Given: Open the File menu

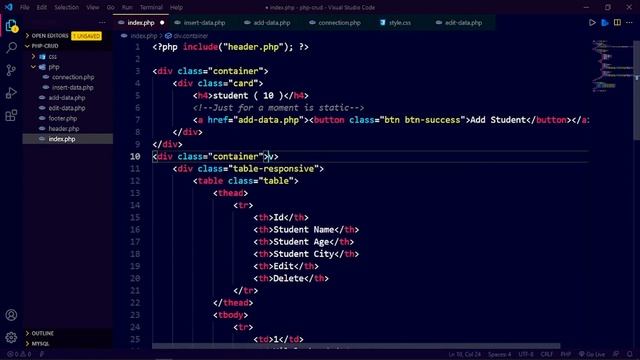Looking at the screenshot, I should (x=24, y=7).
